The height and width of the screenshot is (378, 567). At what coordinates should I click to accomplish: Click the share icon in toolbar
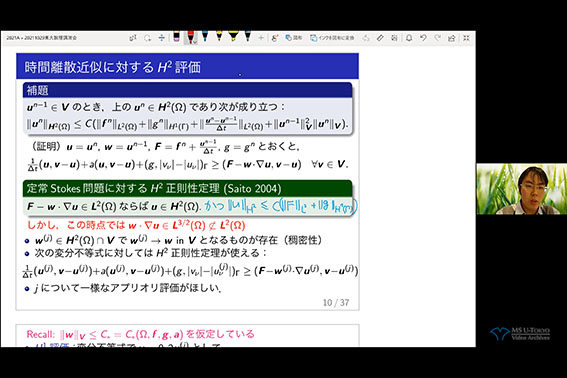[451, 38]
